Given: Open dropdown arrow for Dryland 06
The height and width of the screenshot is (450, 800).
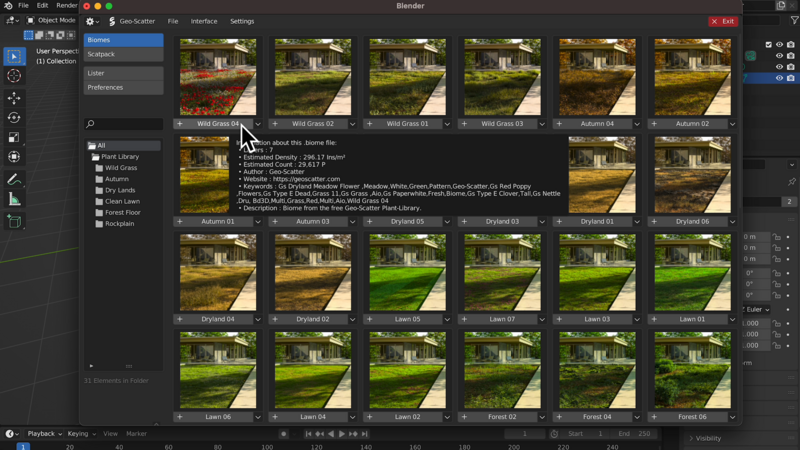Looking at the screenshot, I should click(732, 221).
